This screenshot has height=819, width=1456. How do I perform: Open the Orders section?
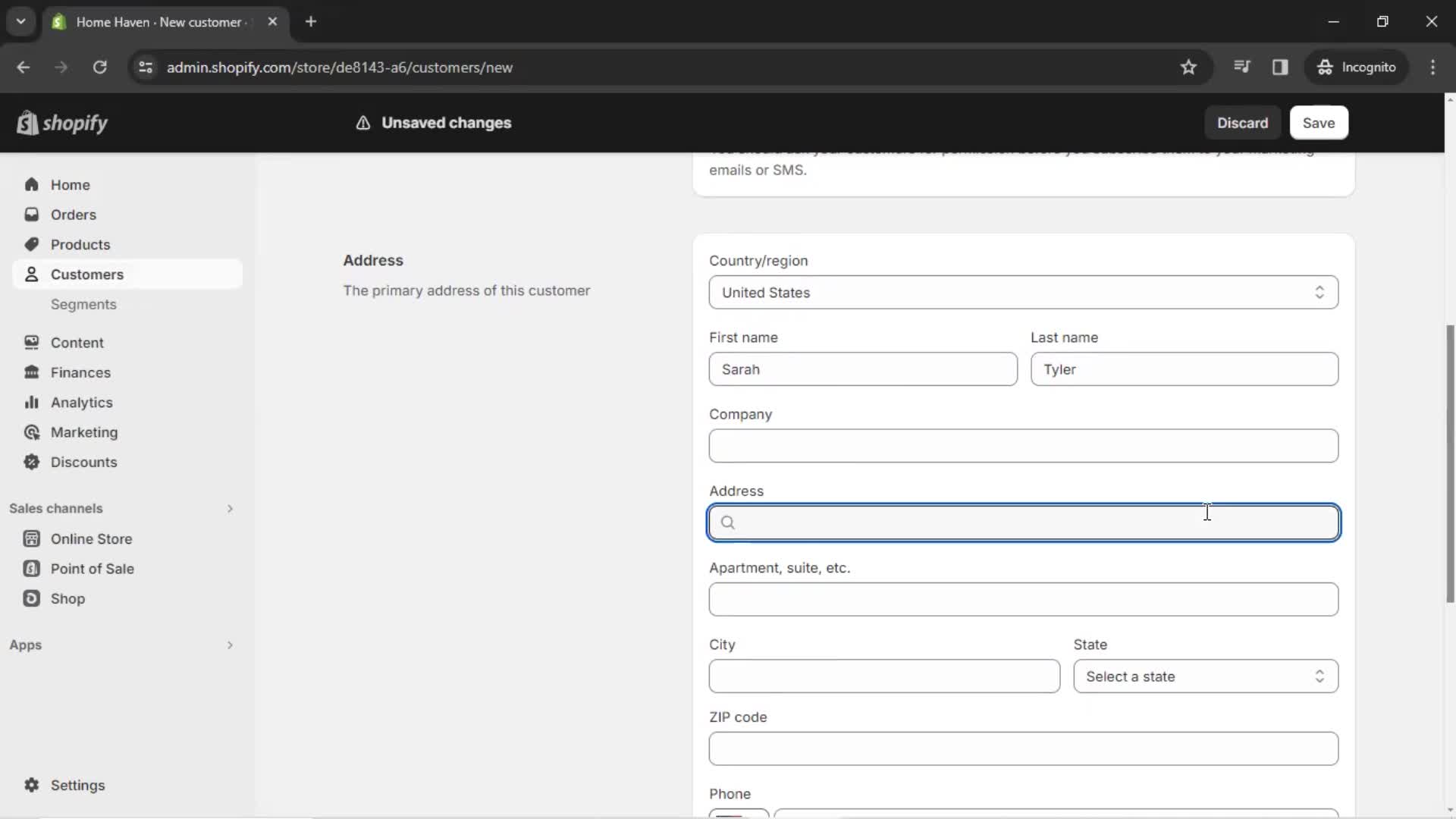coord(73,214)
